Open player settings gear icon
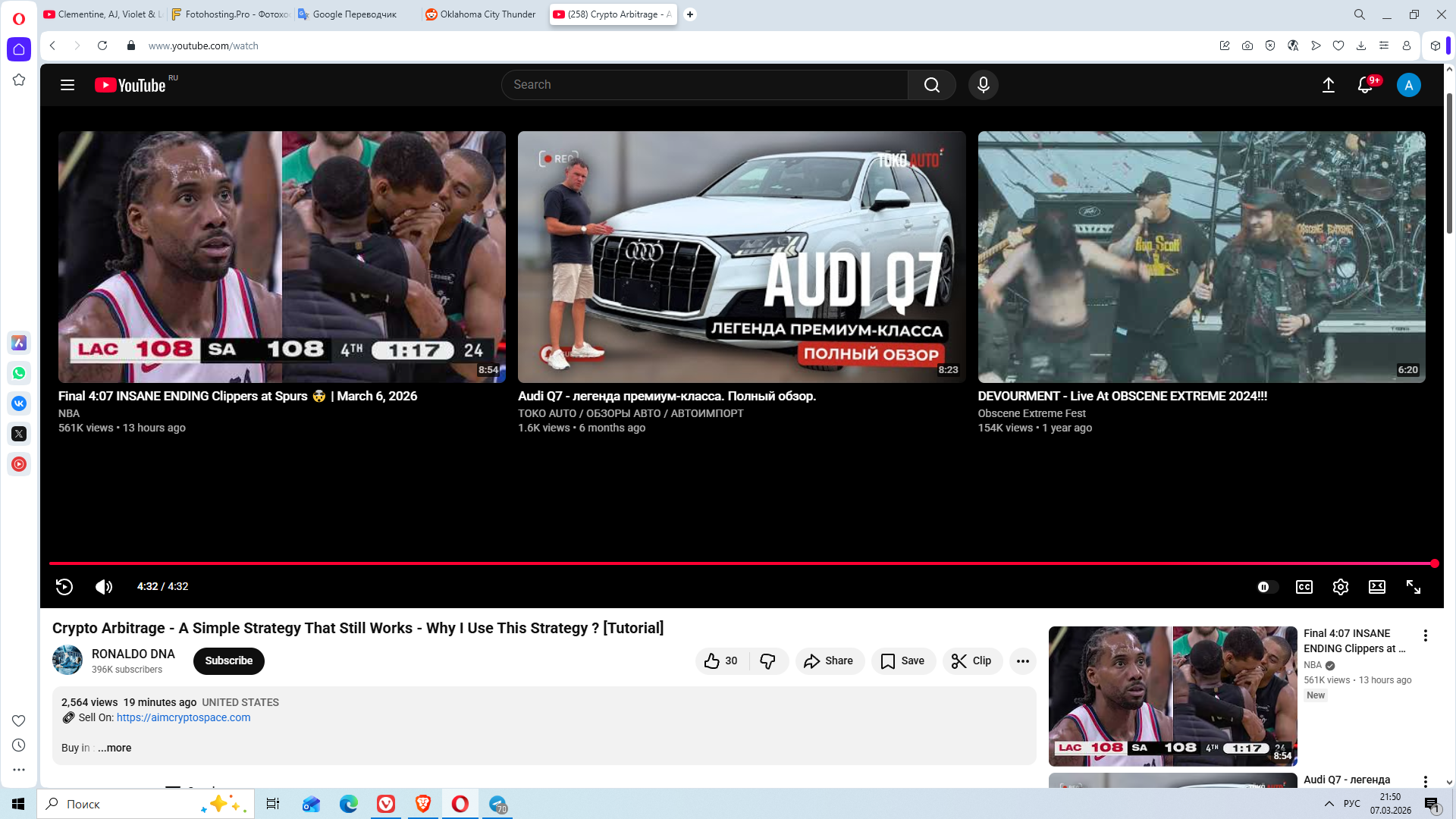Viewport: 1456px width, 819px height. (1340, 587)
